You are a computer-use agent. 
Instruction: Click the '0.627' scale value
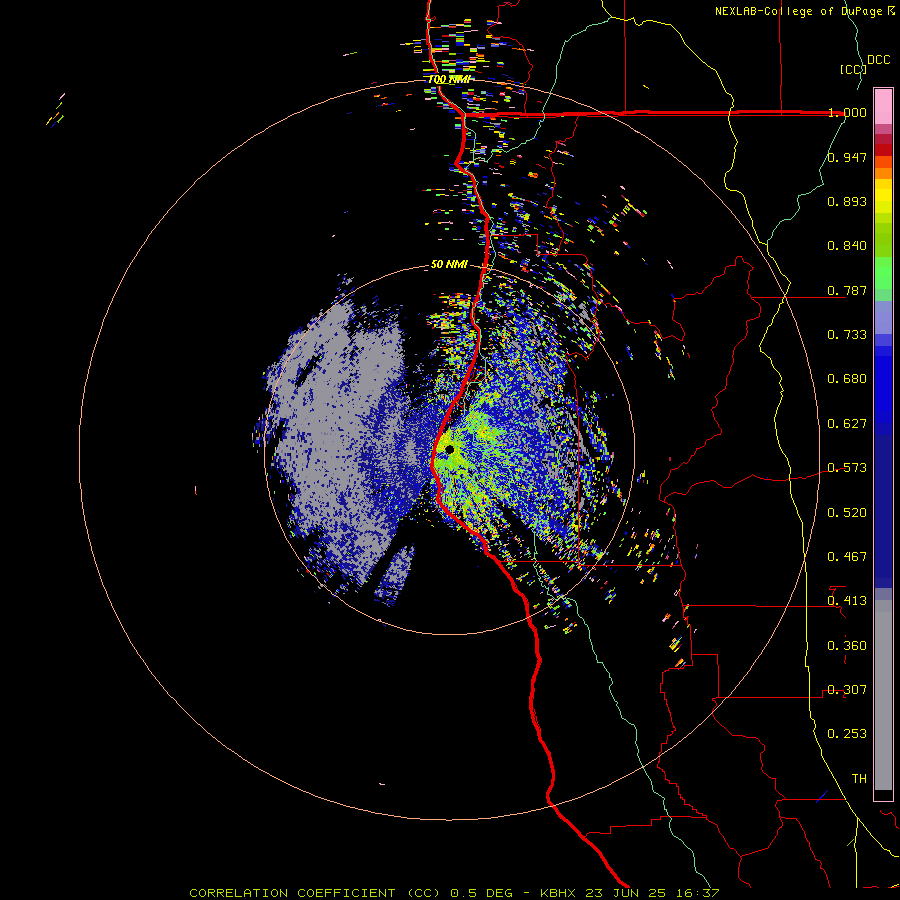(x=847, y=424)
